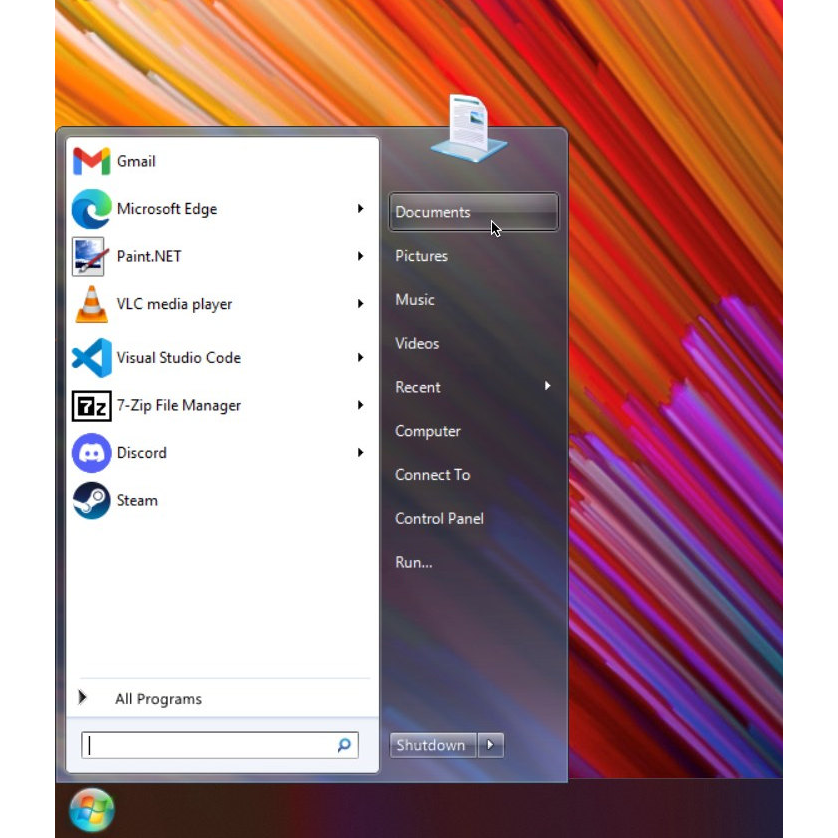Expand Discord jump list arrow
The image size is (838, 838).
click(x=361, y=453)
